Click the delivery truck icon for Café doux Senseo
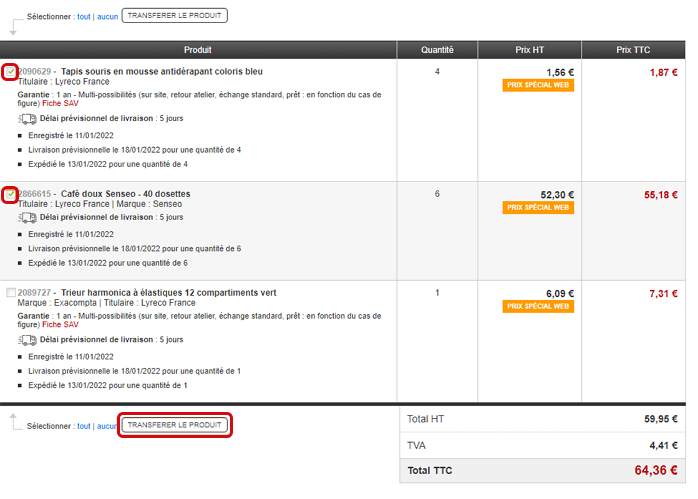The image size is (698, 499). point(27,217)
